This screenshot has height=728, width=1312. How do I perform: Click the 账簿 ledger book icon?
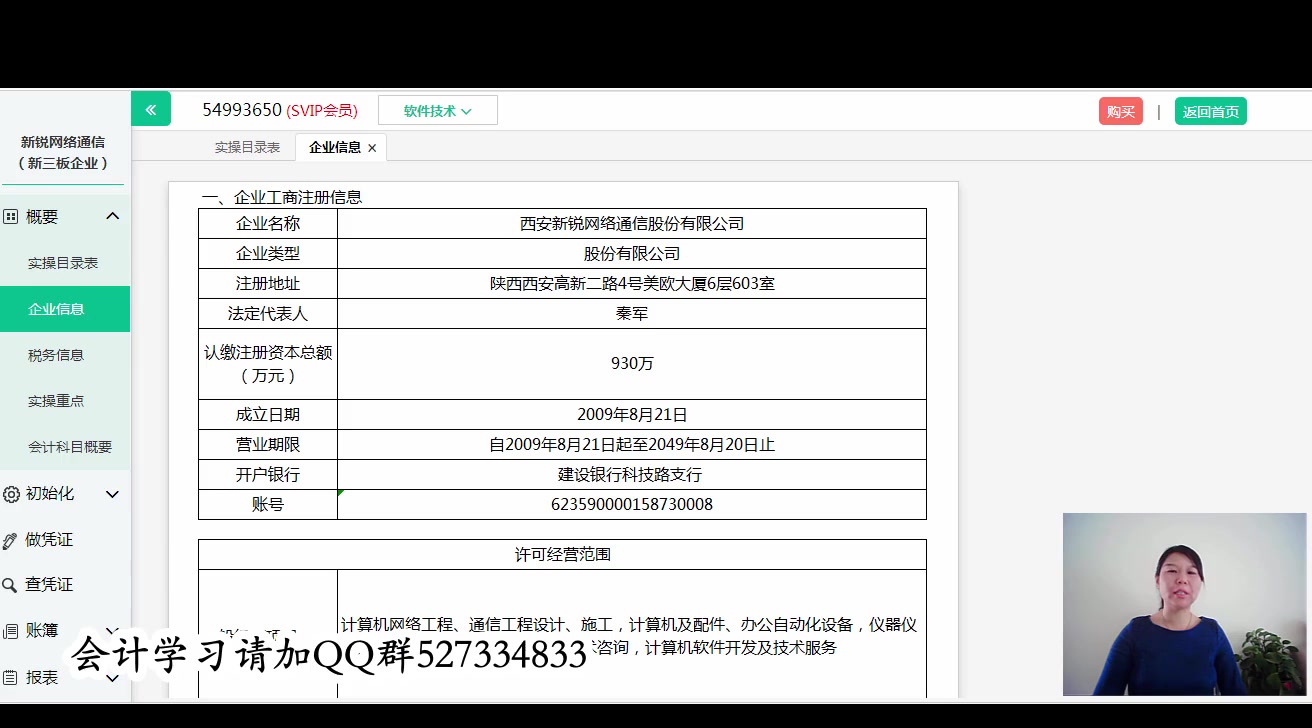(10, 630)
